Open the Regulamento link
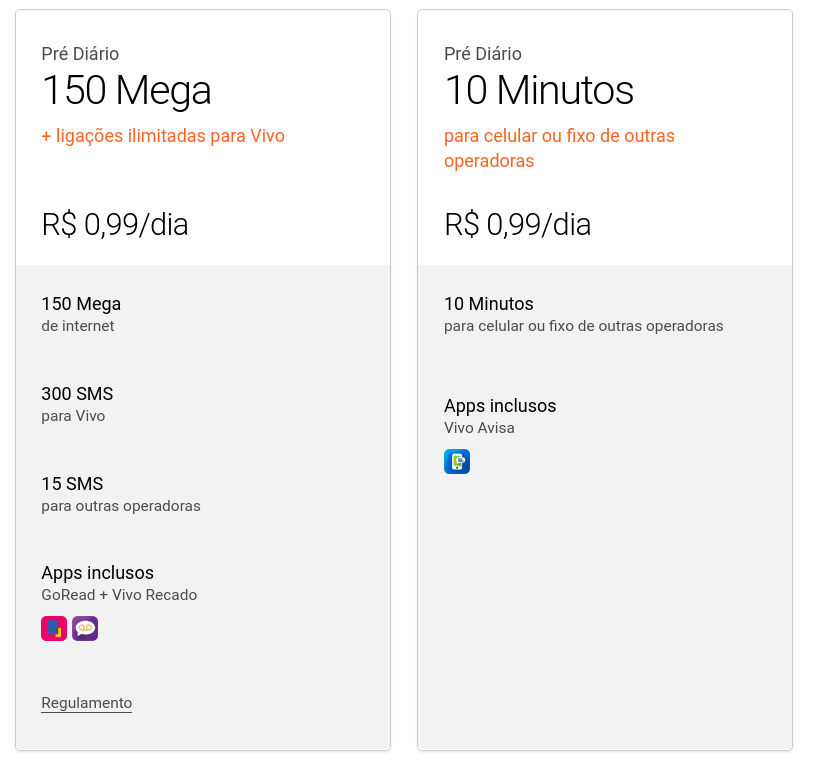Screen dimensions: 829x763 click(86, 703)
